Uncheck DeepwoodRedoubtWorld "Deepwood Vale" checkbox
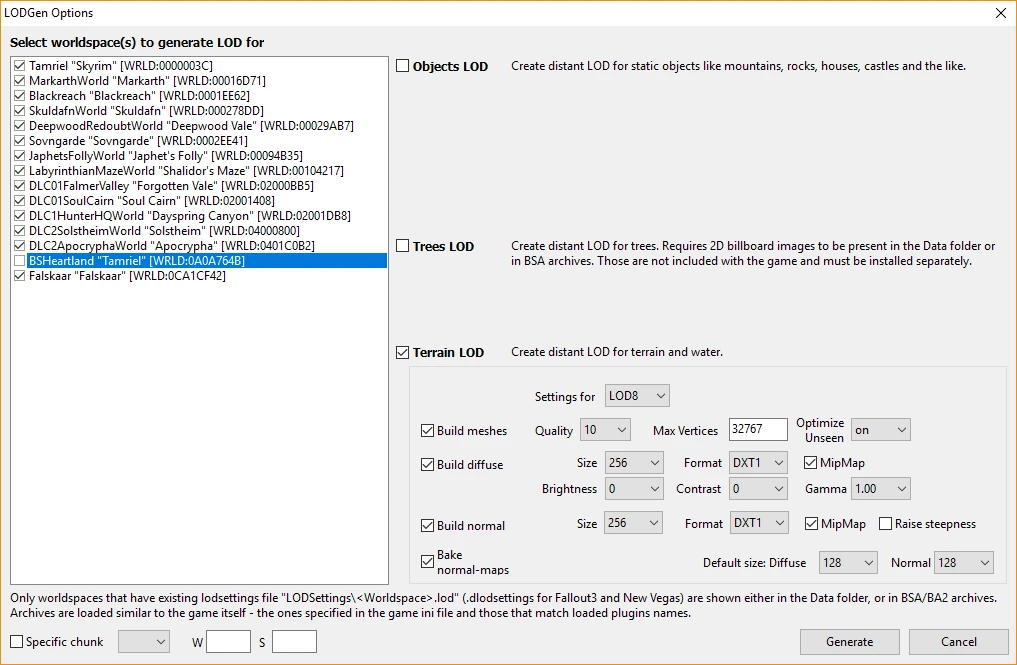 19,125
